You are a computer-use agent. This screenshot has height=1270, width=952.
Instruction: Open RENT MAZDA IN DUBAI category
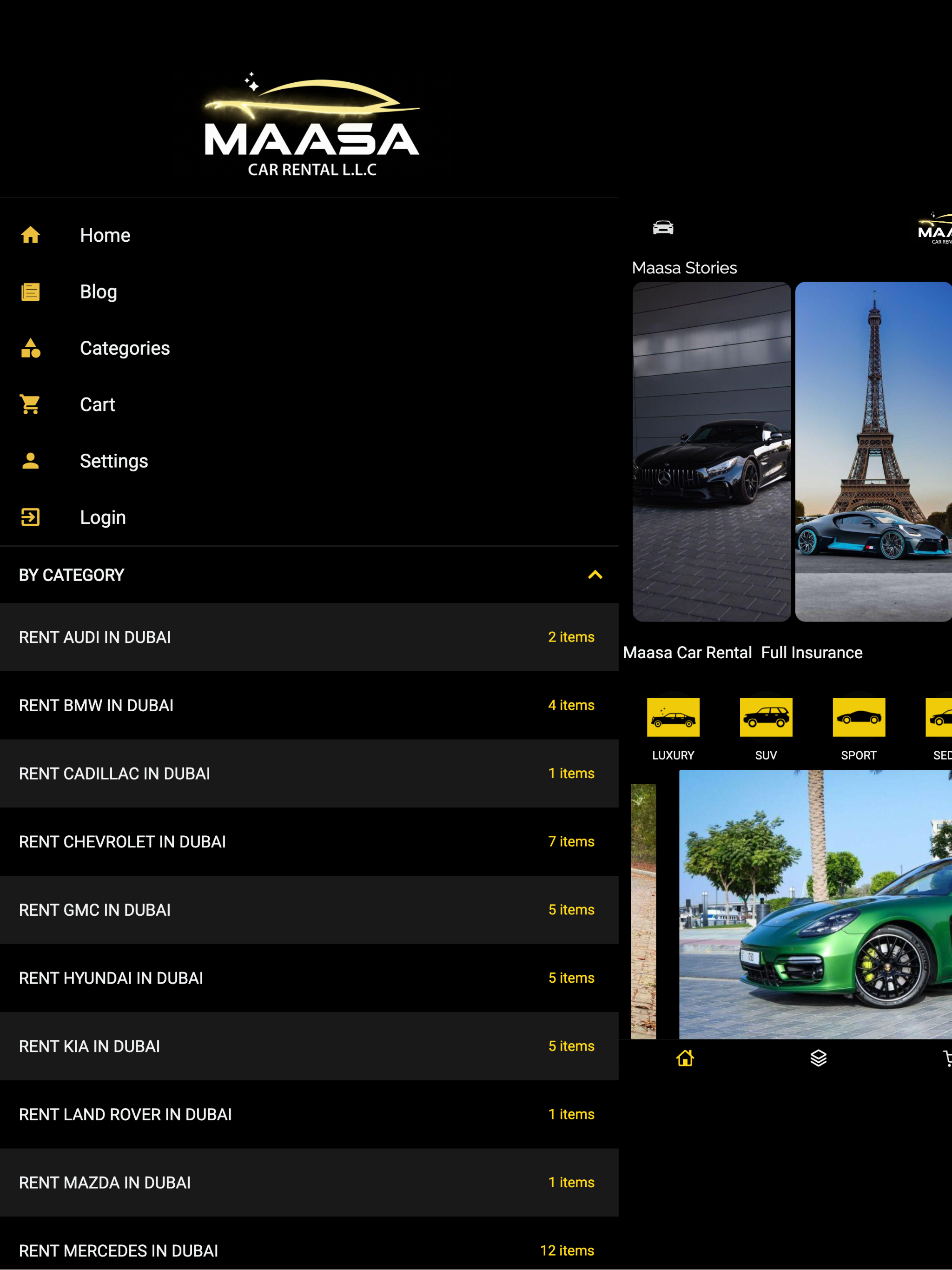coord(309,1183)
